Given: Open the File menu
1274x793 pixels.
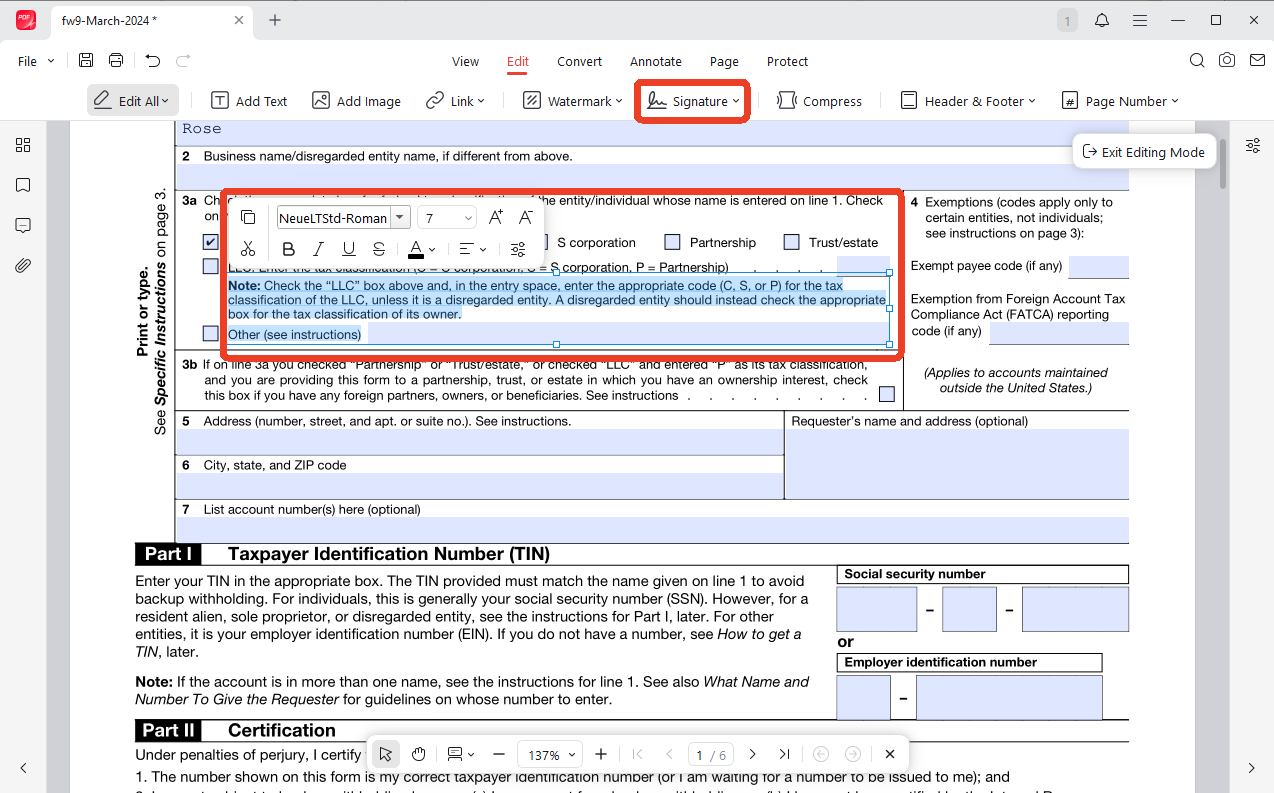Looking at the screenshot, I should click(36, 61).
